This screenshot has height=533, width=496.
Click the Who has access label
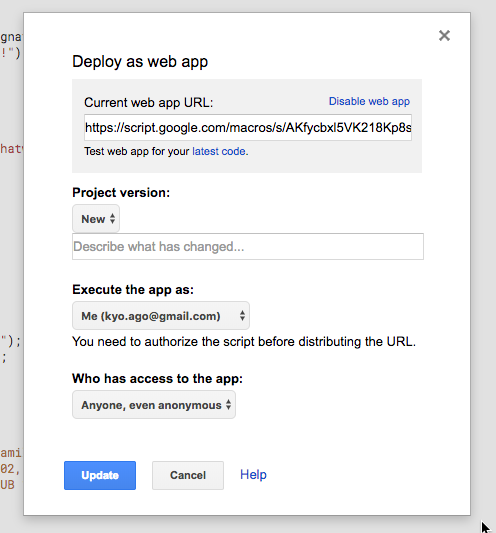157,379
